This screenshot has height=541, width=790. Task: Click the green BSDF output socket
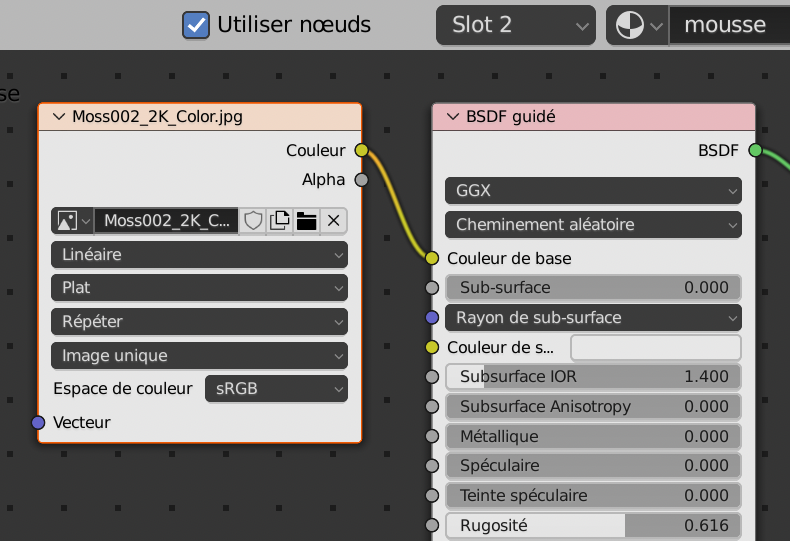(x=755, y=151)
